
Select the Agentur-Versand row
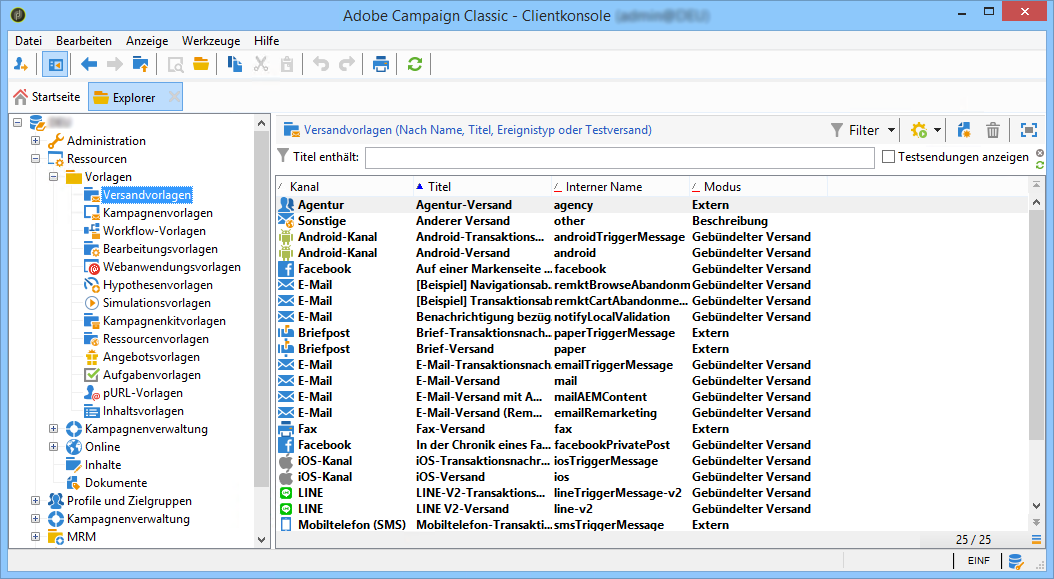click(x=652, y=204)
